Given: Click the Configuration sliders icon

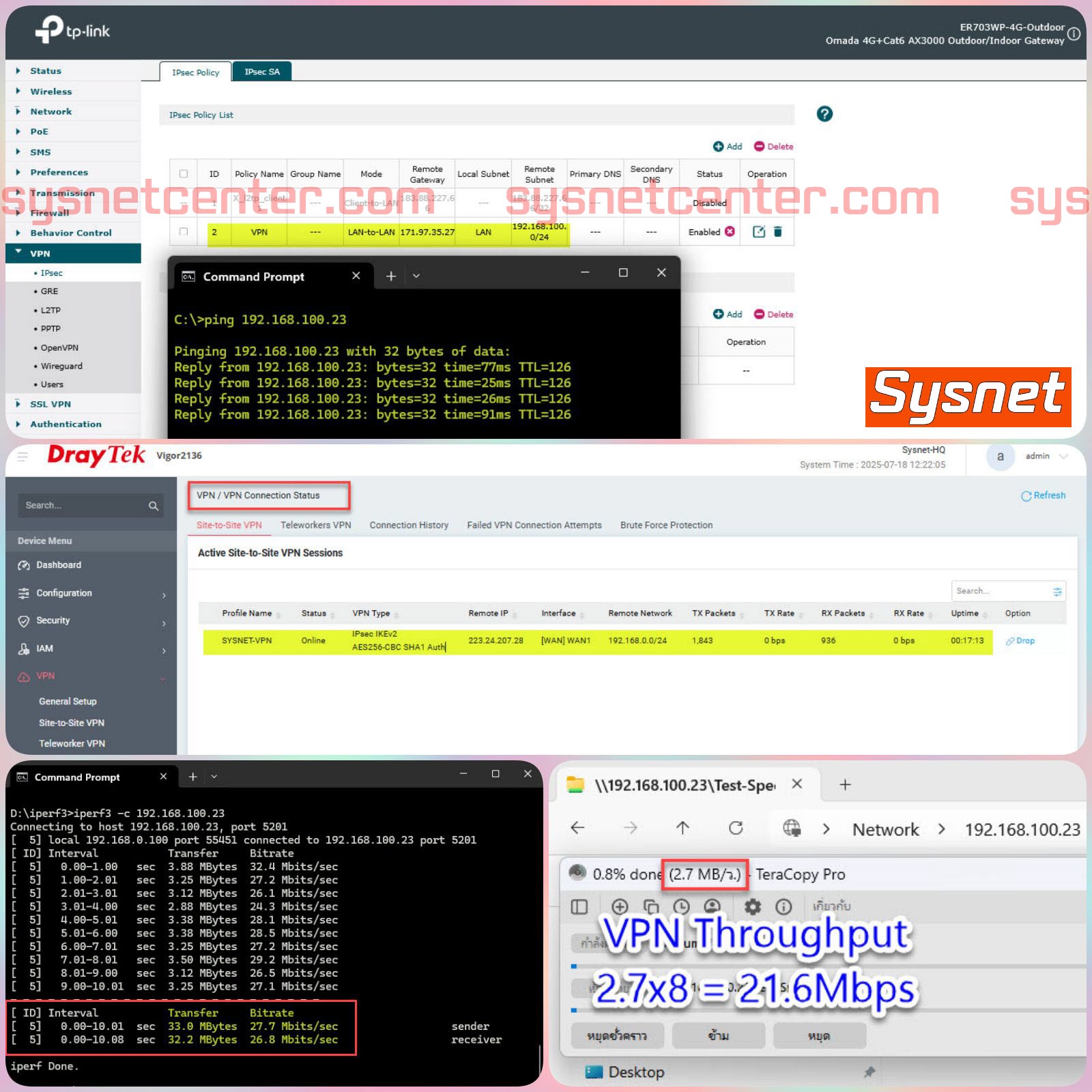Looking at the screenshot, I should (24, 593).
